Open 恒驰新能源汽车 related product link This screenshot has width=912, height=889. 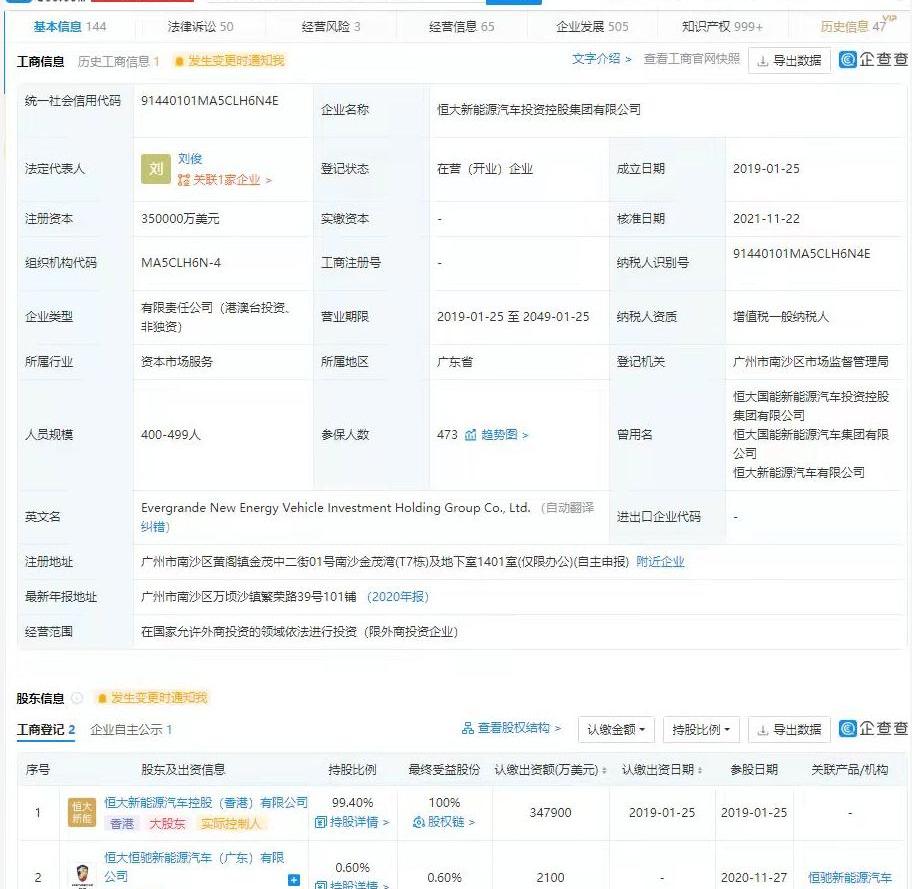[x=850, y=877]
